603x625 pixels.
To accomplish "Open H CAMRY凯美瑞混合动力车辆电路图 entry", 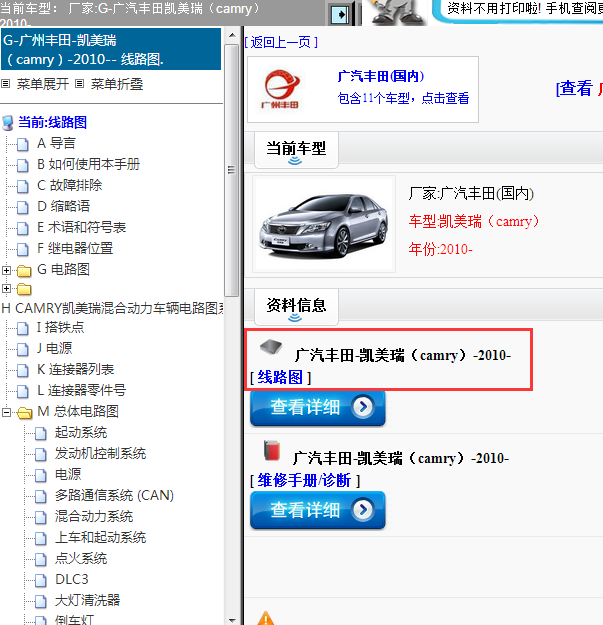I will pyautogui.click(x=113, y=308).
